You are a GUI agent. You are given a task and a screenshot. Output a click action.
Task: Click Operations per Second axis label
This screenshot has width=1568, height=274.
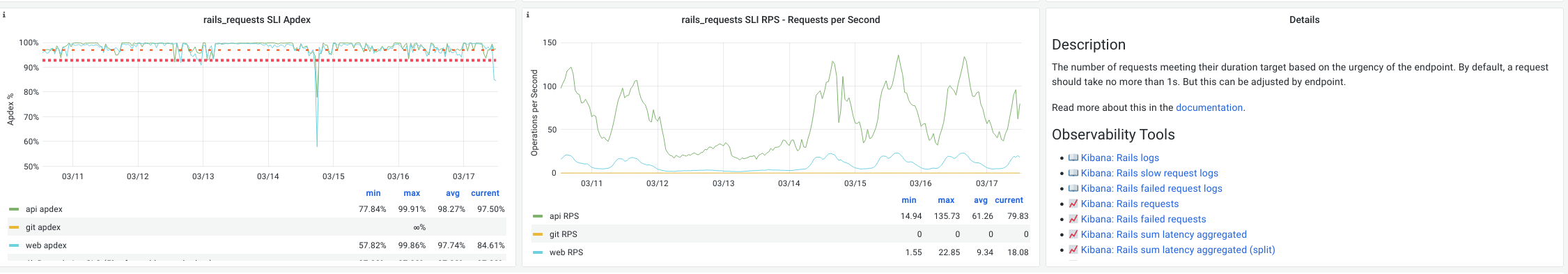tap(534, 112)
